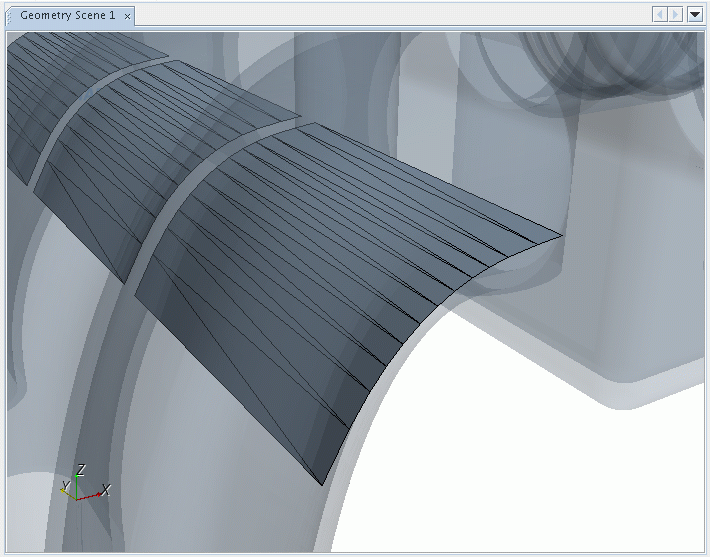
Task: Close the Geometry Scene 1 tab
Action: pyautogui.click(x=127, y=16)
